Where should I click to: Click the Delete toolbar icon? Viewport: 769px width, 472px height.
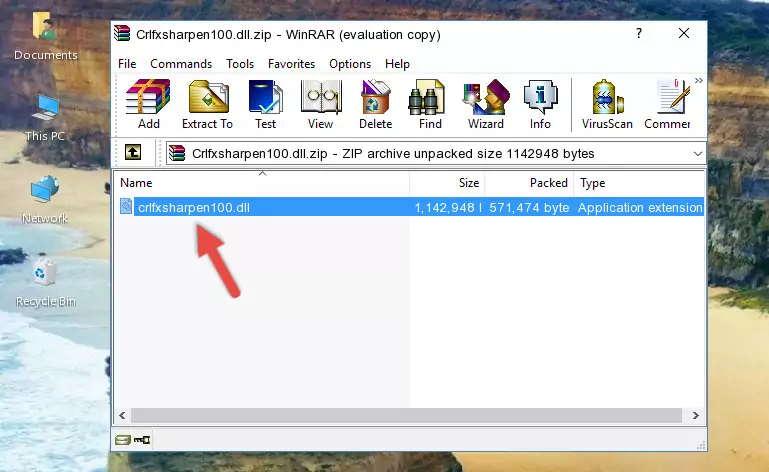pyautogui.click(x=375, y=105)
